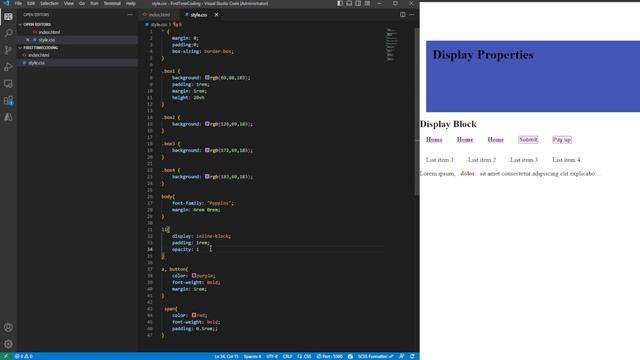This screenshot has height=360, width=640.
Task: Click Ln 34, Col 15 to go to line
Action: click(x=227, y=356)
